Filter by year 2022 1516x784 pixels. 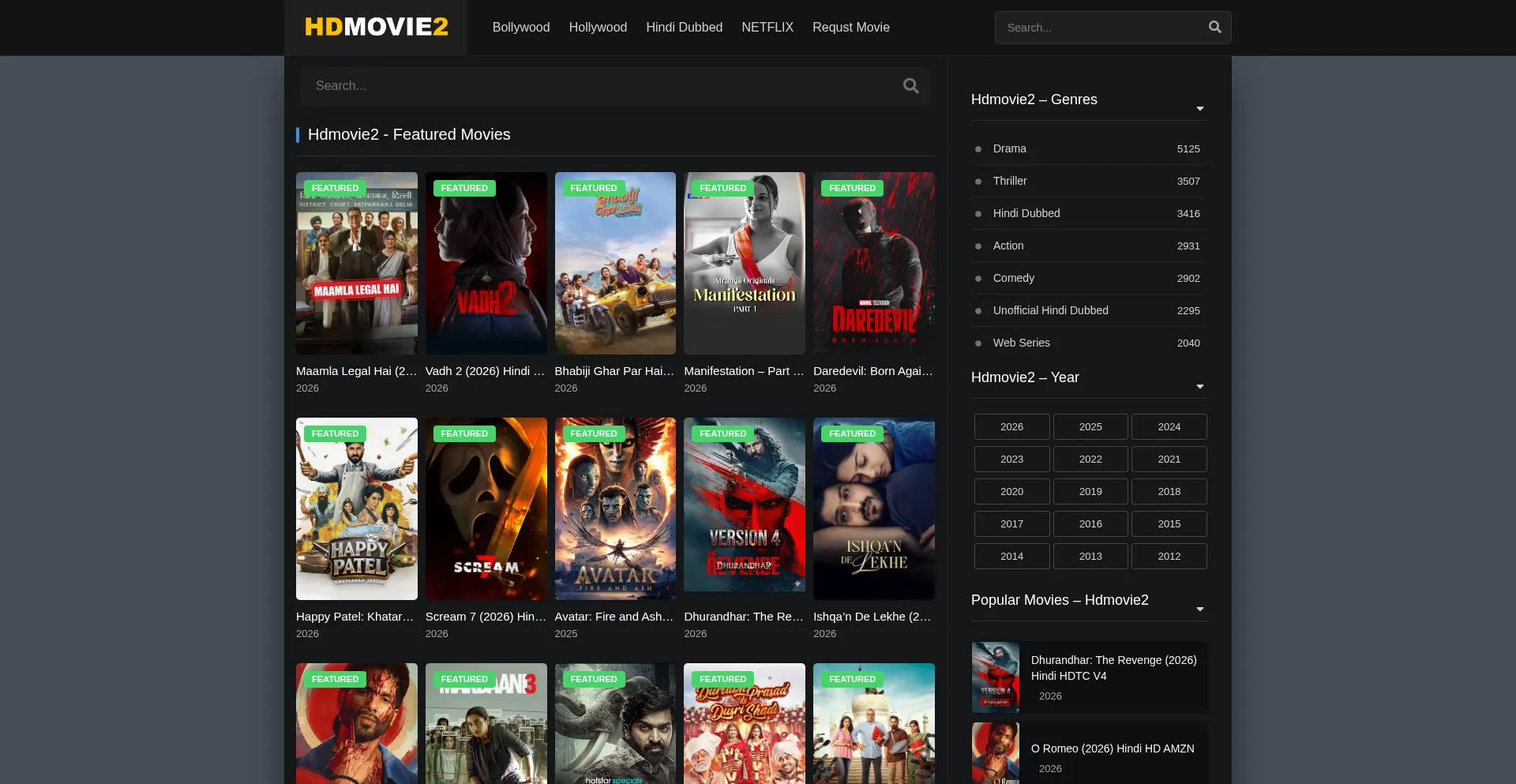(x=1090, y=459)
